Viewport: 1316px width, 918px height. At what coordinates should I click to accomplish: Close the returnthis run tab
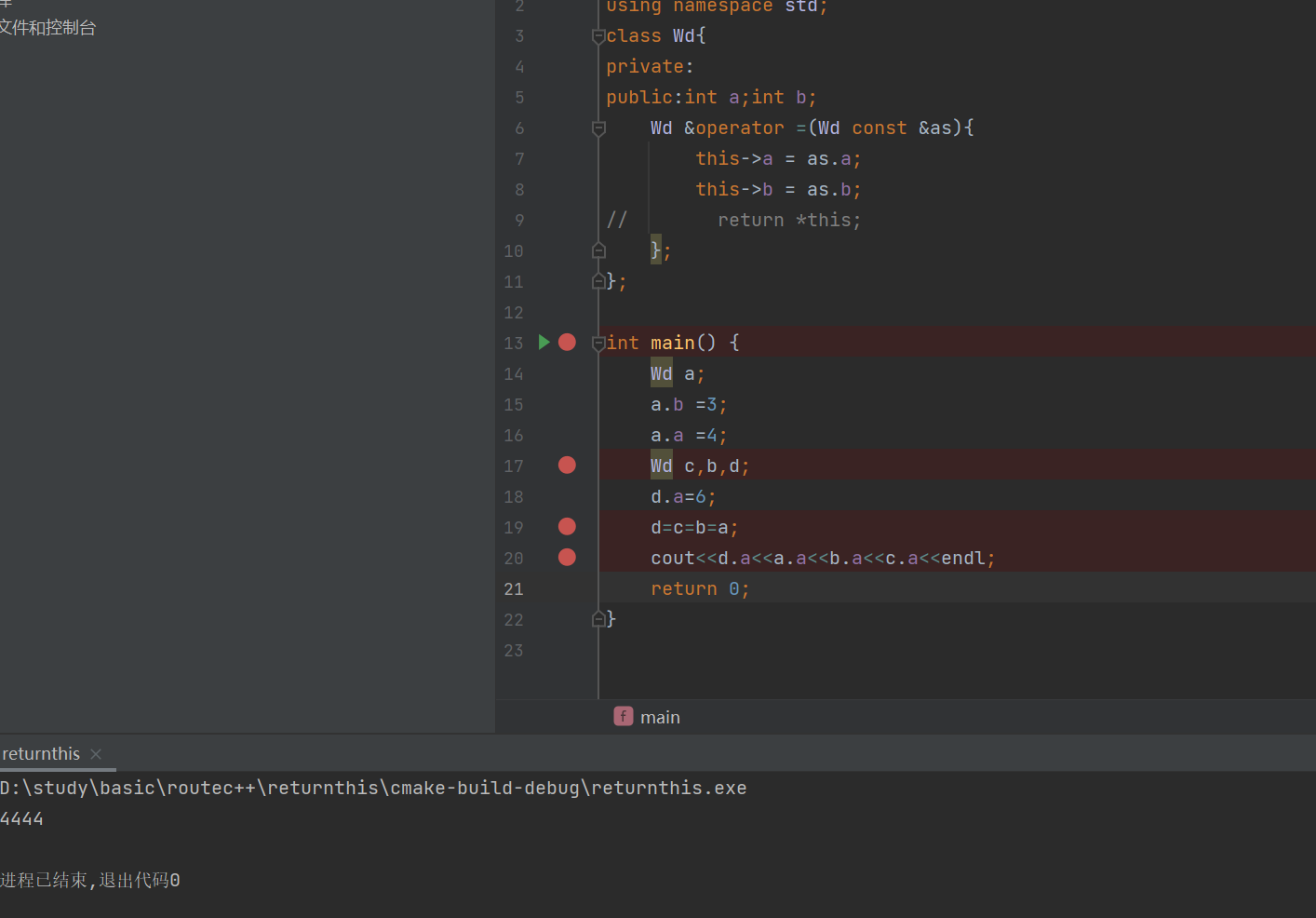point(96,754)
